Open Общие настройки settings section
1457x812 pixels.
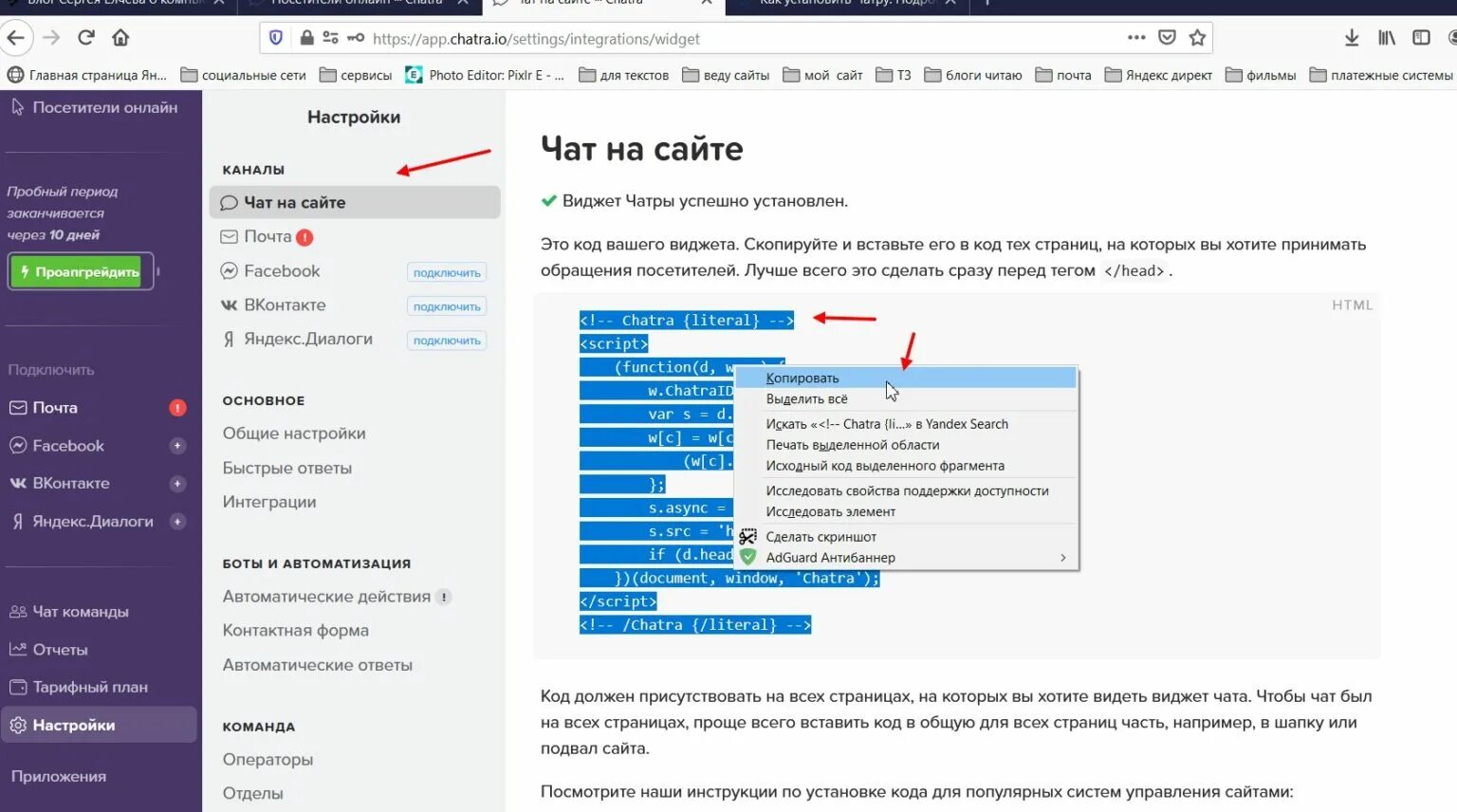coord(294,434)
